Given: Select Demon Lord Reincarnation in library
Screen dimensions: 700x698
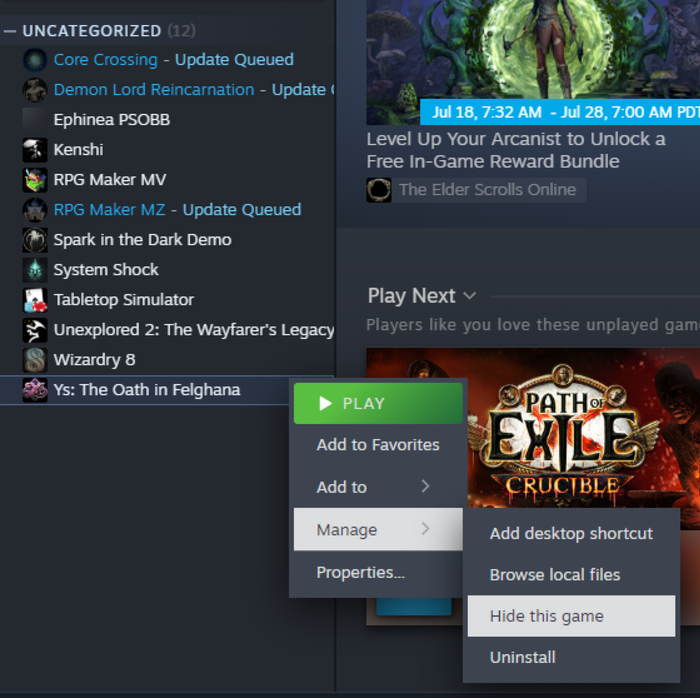Looking at the screenshot, I should 167,90.
